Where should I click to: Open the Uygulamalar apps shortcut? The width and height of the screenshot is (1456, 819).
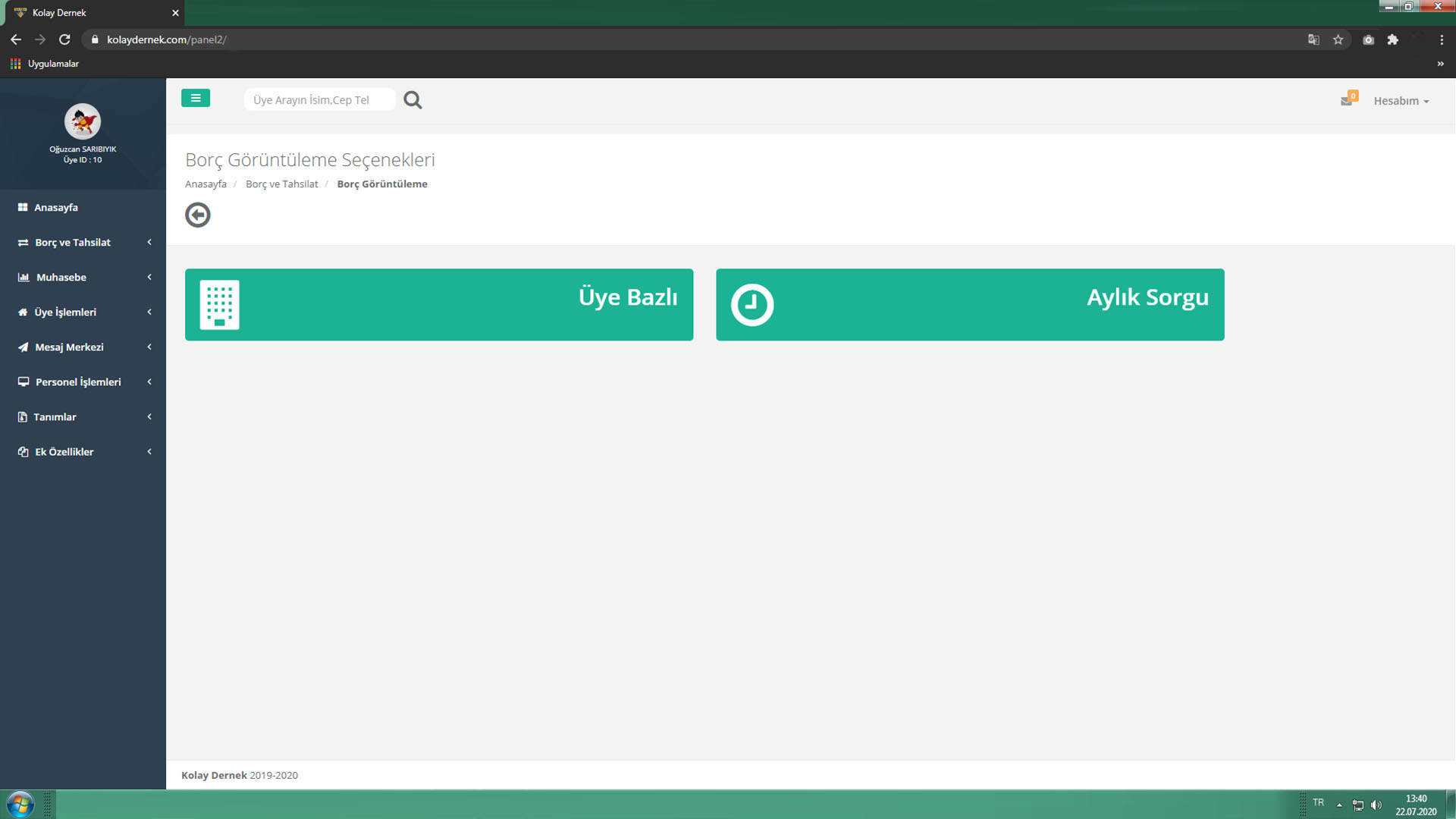pyautogui.click(x=45, y=64)
